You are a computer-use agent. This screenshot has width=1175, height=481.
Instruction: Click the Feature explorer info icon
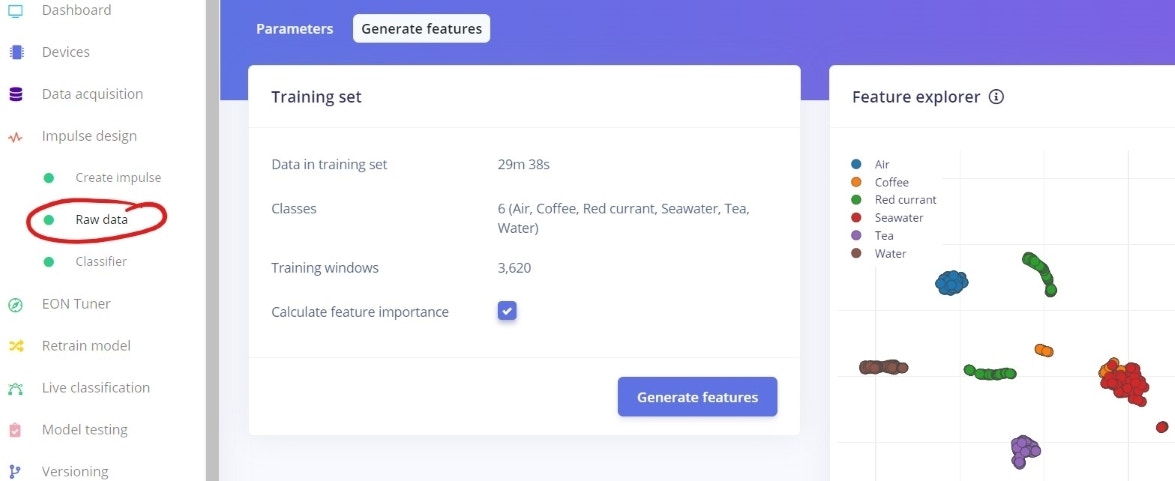point(996,97)
